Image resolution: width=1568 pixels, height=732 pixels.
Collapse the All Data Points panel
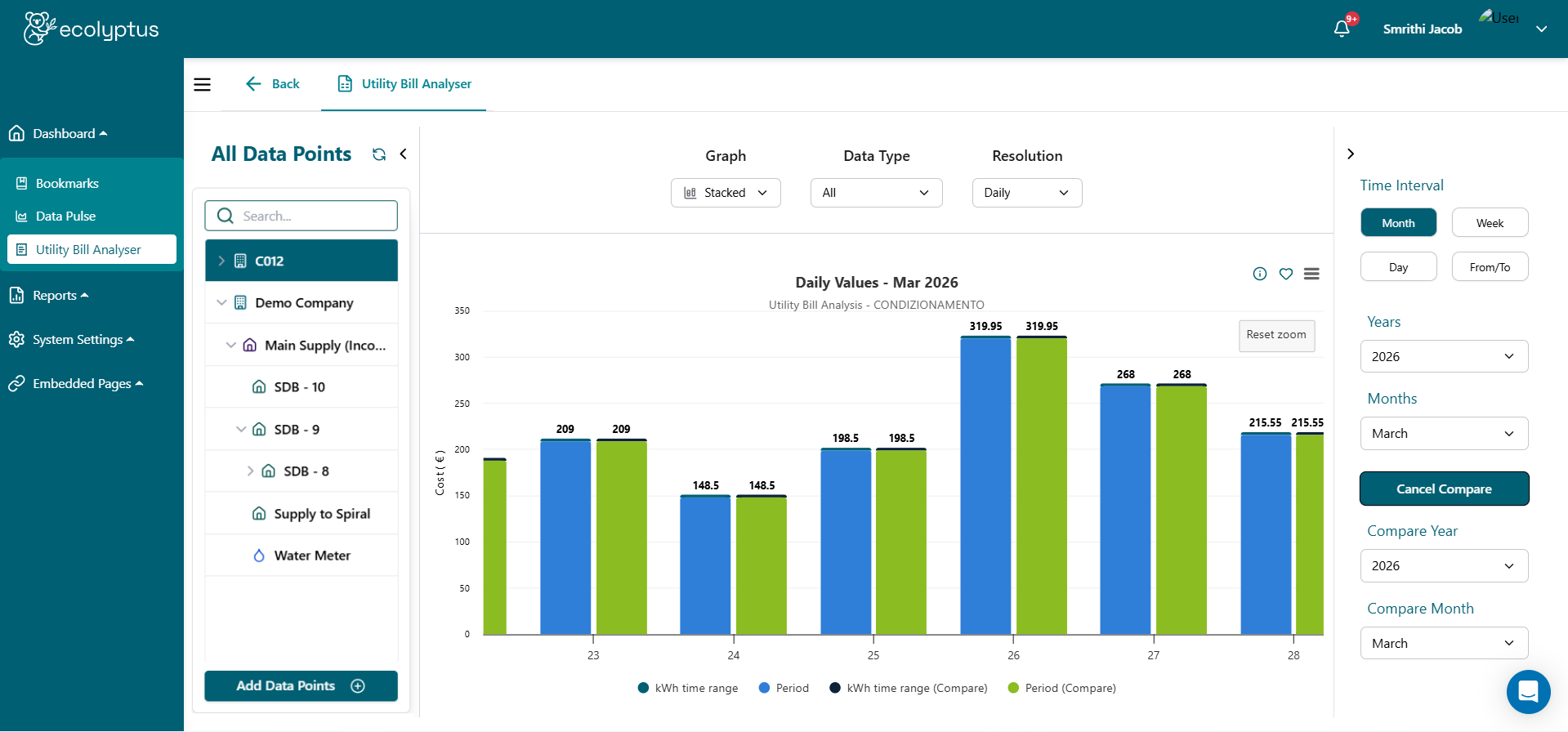pos(403,154)
